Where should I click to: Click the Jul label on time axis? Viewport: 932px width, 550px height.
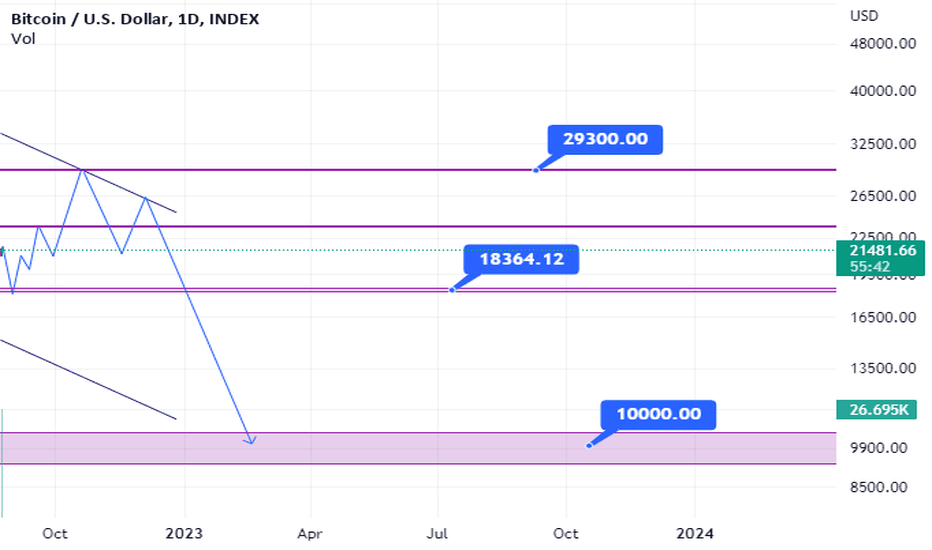(x=437, y=533)
